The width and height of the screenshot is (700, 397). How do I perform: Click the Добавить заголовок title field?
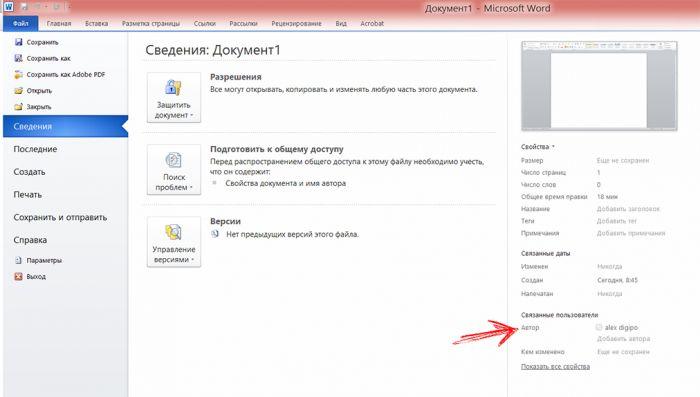(628, 209)
